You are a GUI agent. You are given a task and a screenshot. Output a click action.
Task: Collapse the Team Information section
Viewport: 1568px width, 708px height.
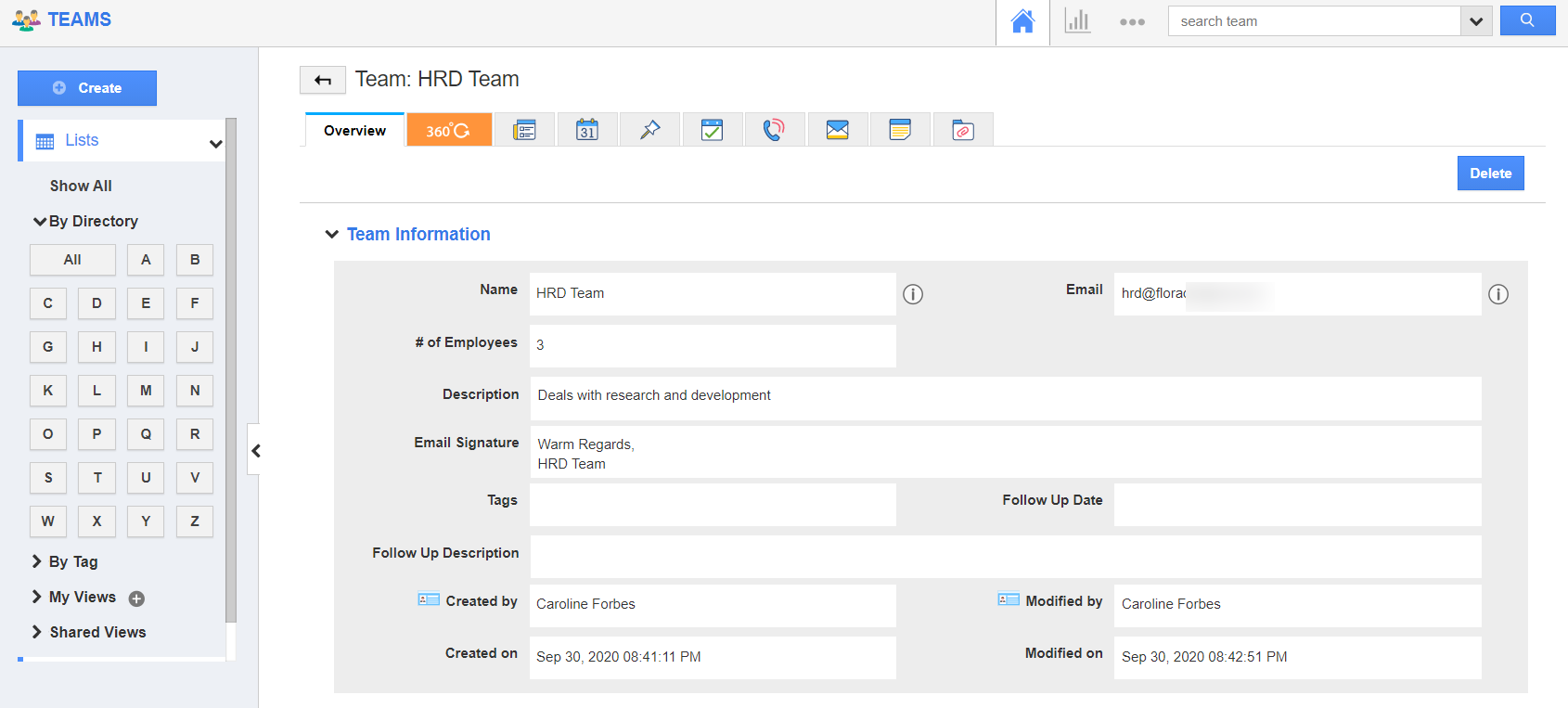tap(332, 235)
